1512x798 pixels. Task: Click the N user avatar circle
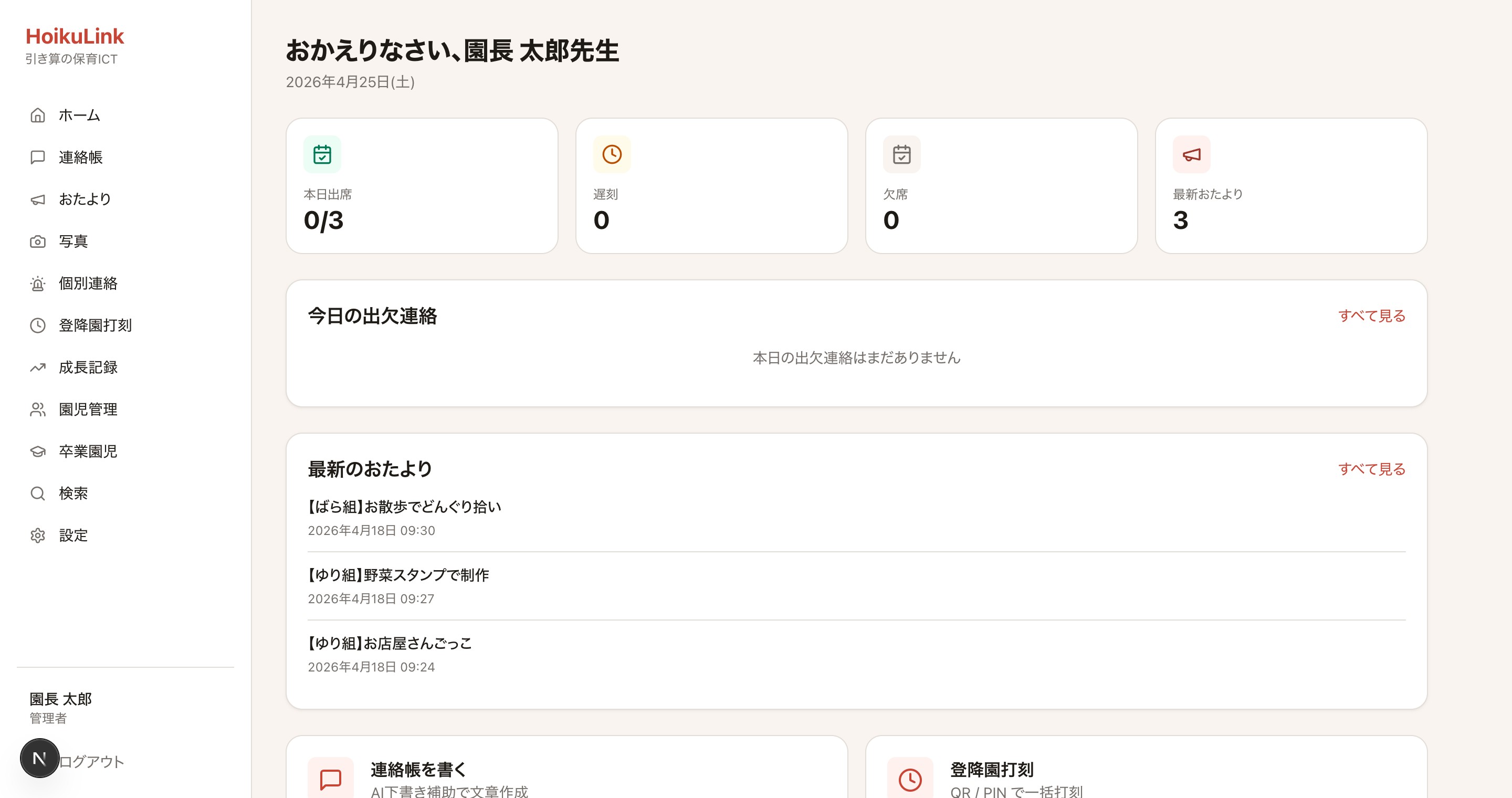pyautogui.click(x=39, y=758)
